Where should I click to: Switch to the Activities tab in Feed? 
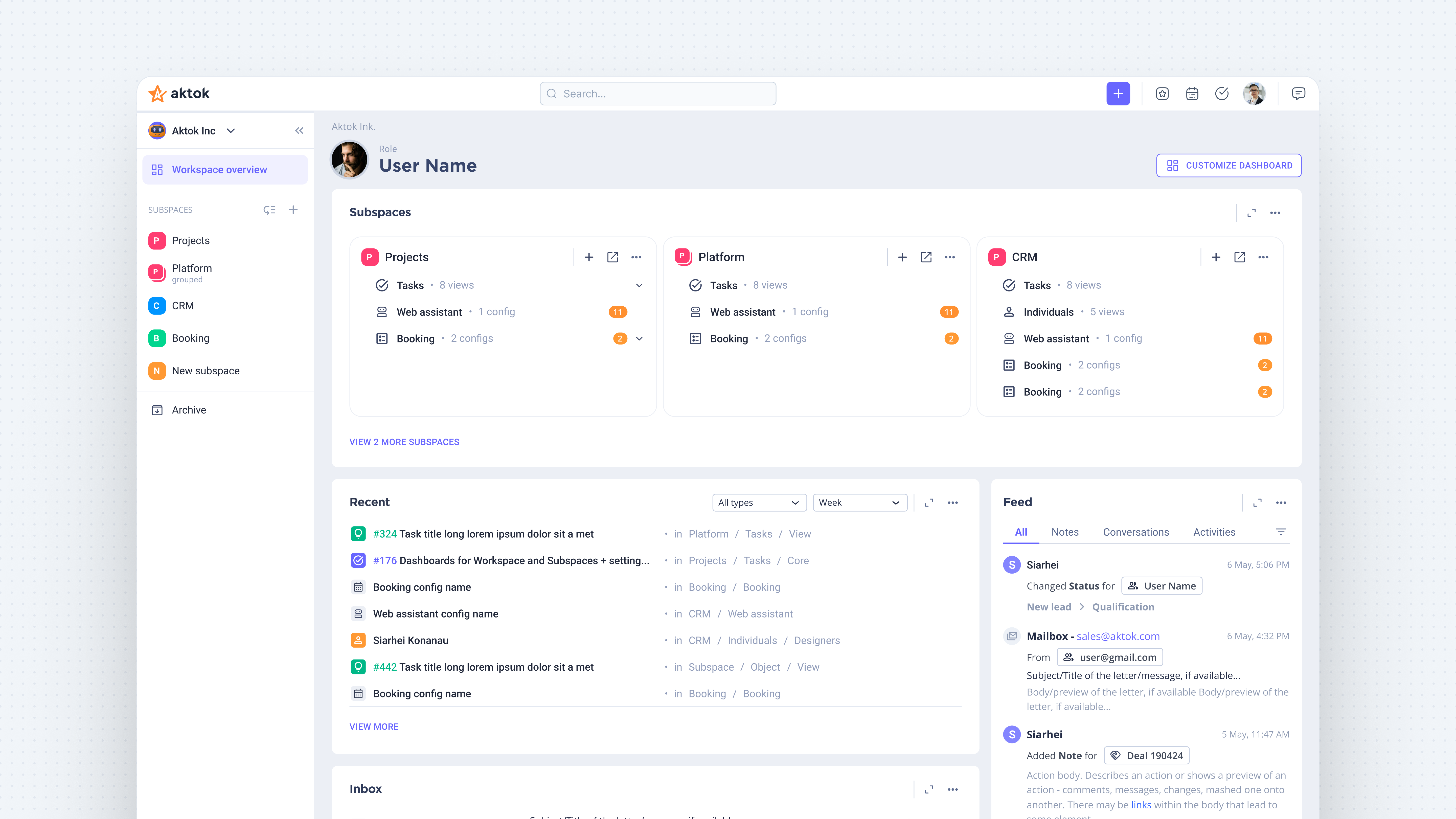[1214, 532]
